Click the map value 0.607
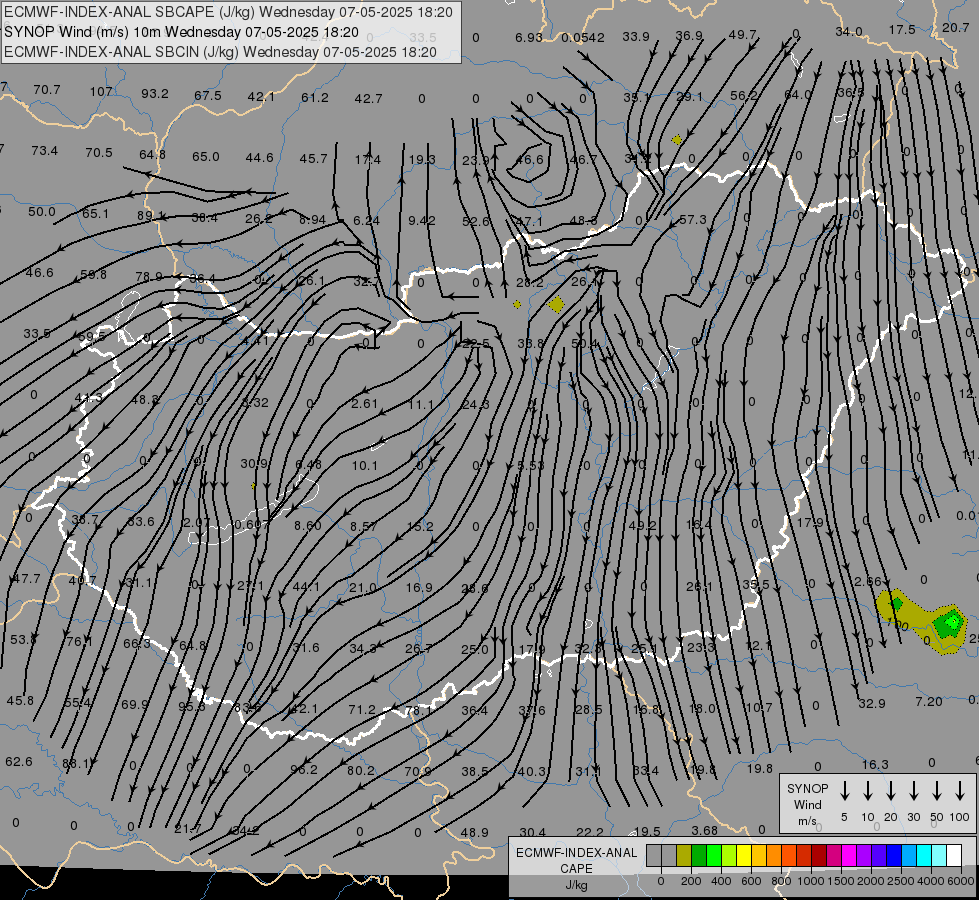 click(252, 524)
